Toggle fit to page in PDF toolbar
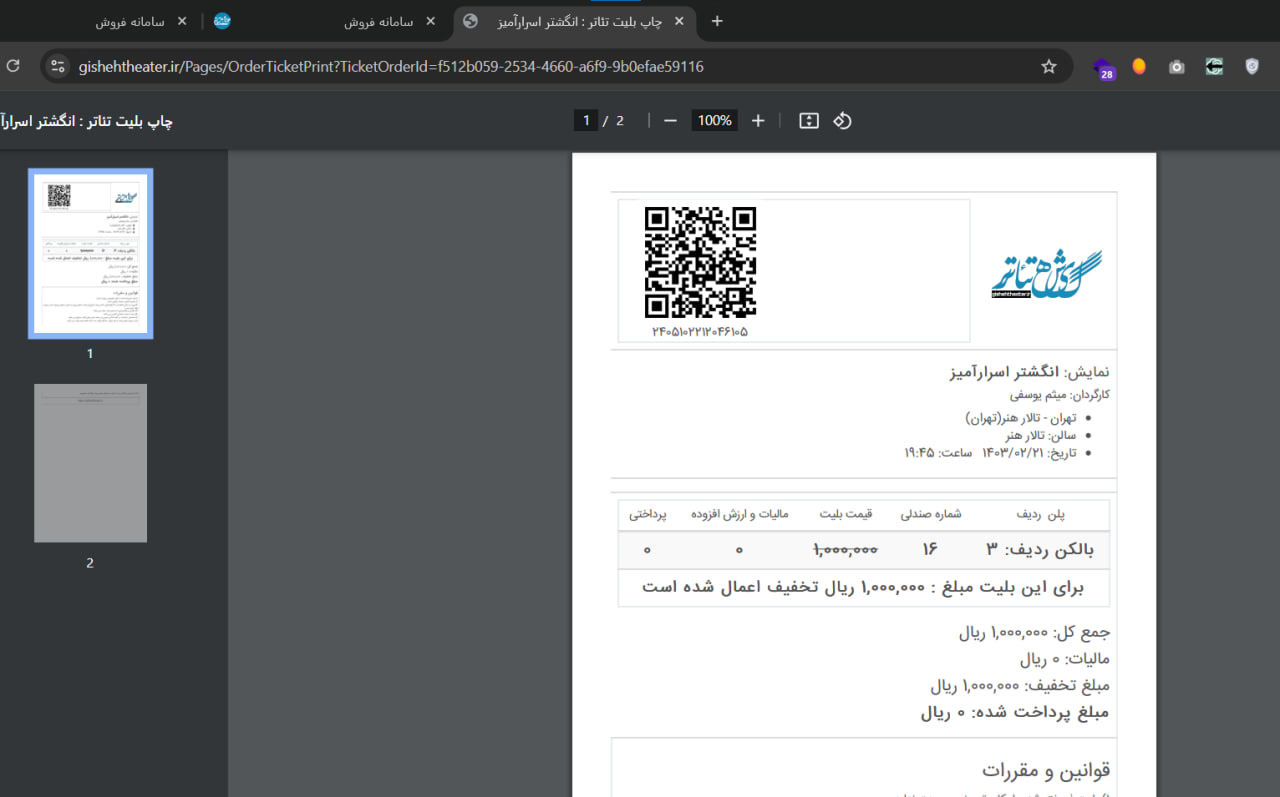 pyautogui.click(x=809, y=120)
